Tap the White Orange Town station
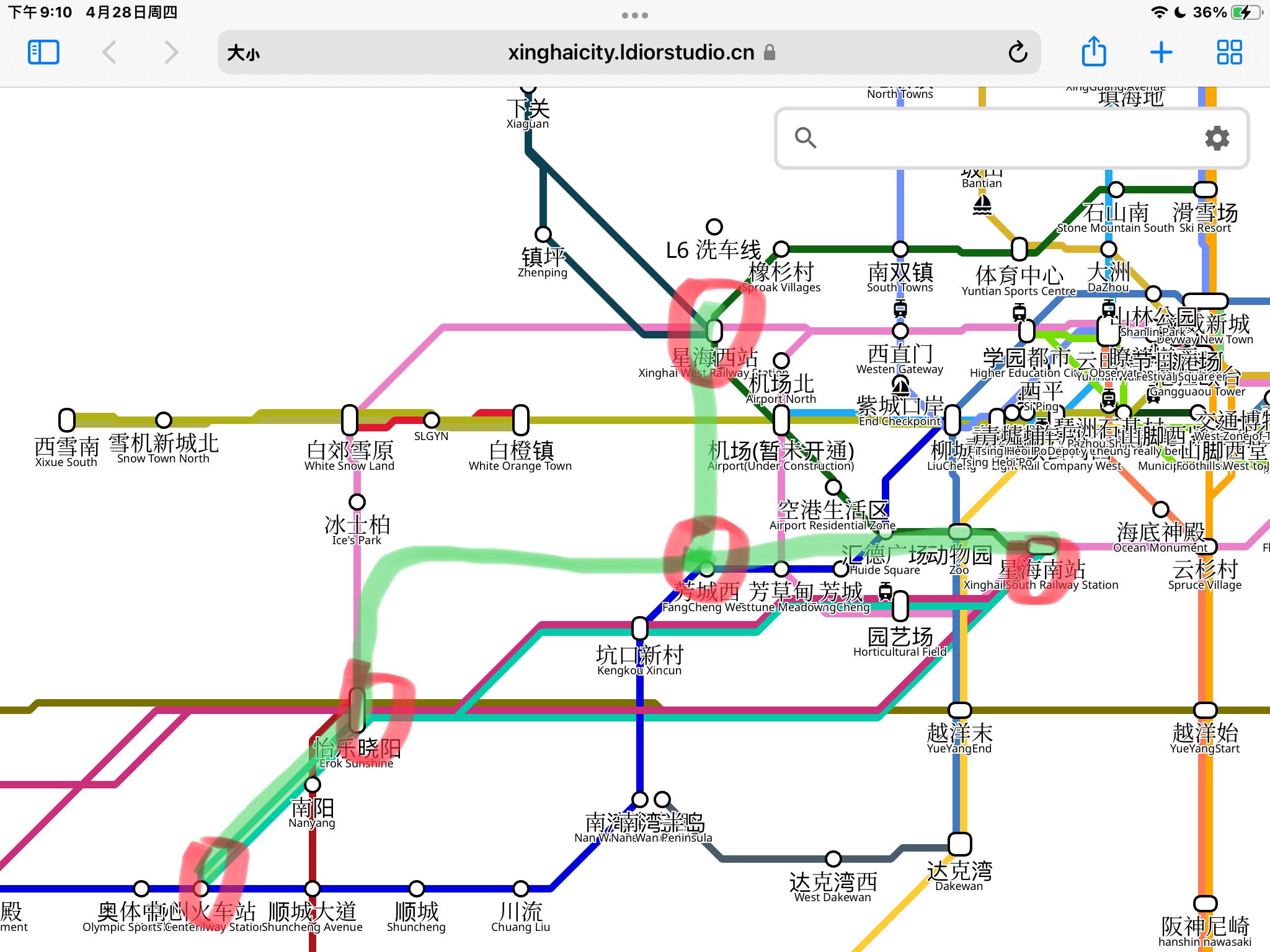The image size is (1270, 952). tap(521, 420)
